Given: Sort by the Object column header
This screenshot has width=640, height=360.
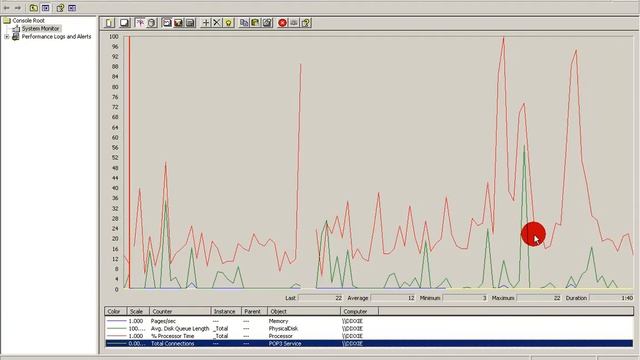Looking at the screenshot, I should click(x=304, y=311).
